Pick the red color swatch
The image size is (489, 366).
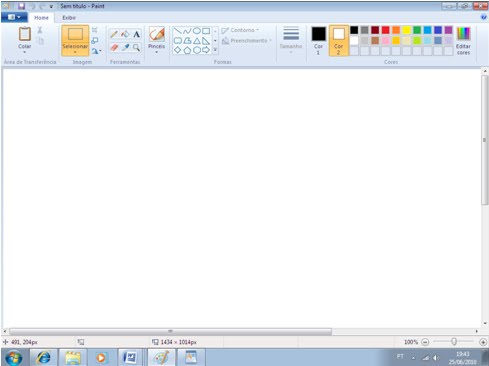385,30
